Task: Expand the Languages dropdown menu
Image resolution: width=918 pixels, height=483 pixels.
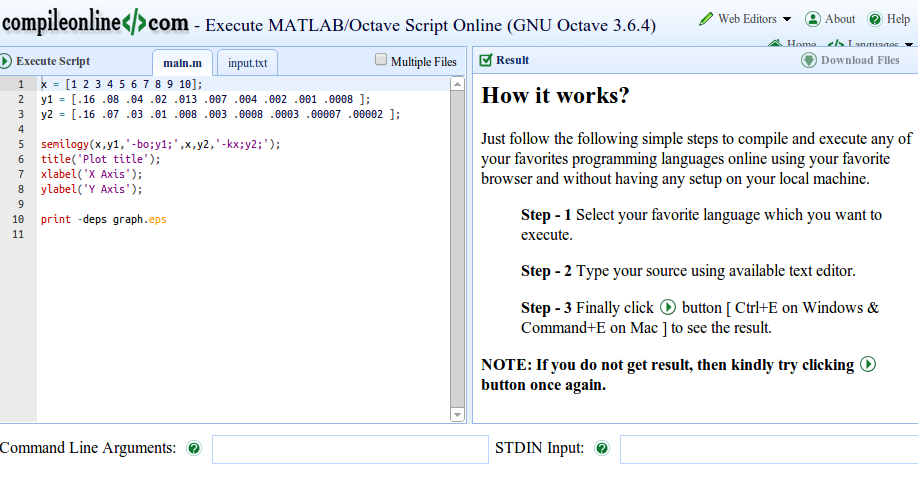Action: pos(908,44)
